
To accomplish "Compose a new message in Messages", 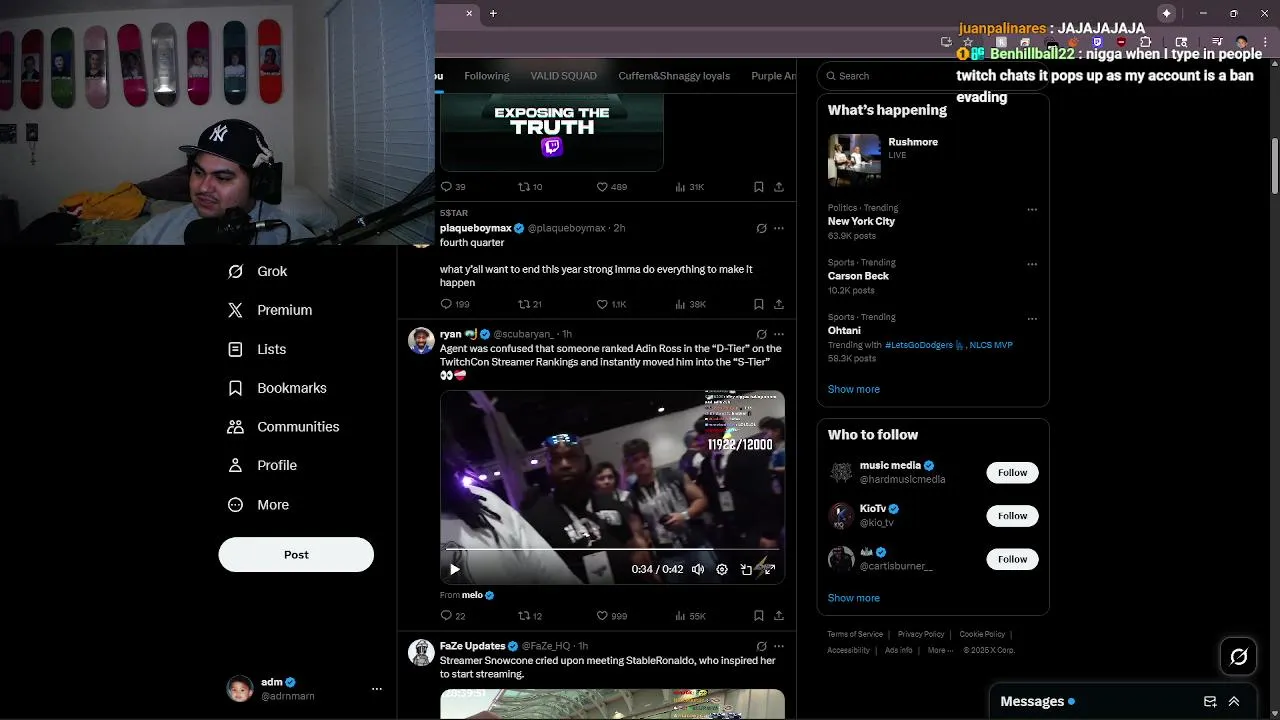I will pyautogui.click(x=1210, y=702).
